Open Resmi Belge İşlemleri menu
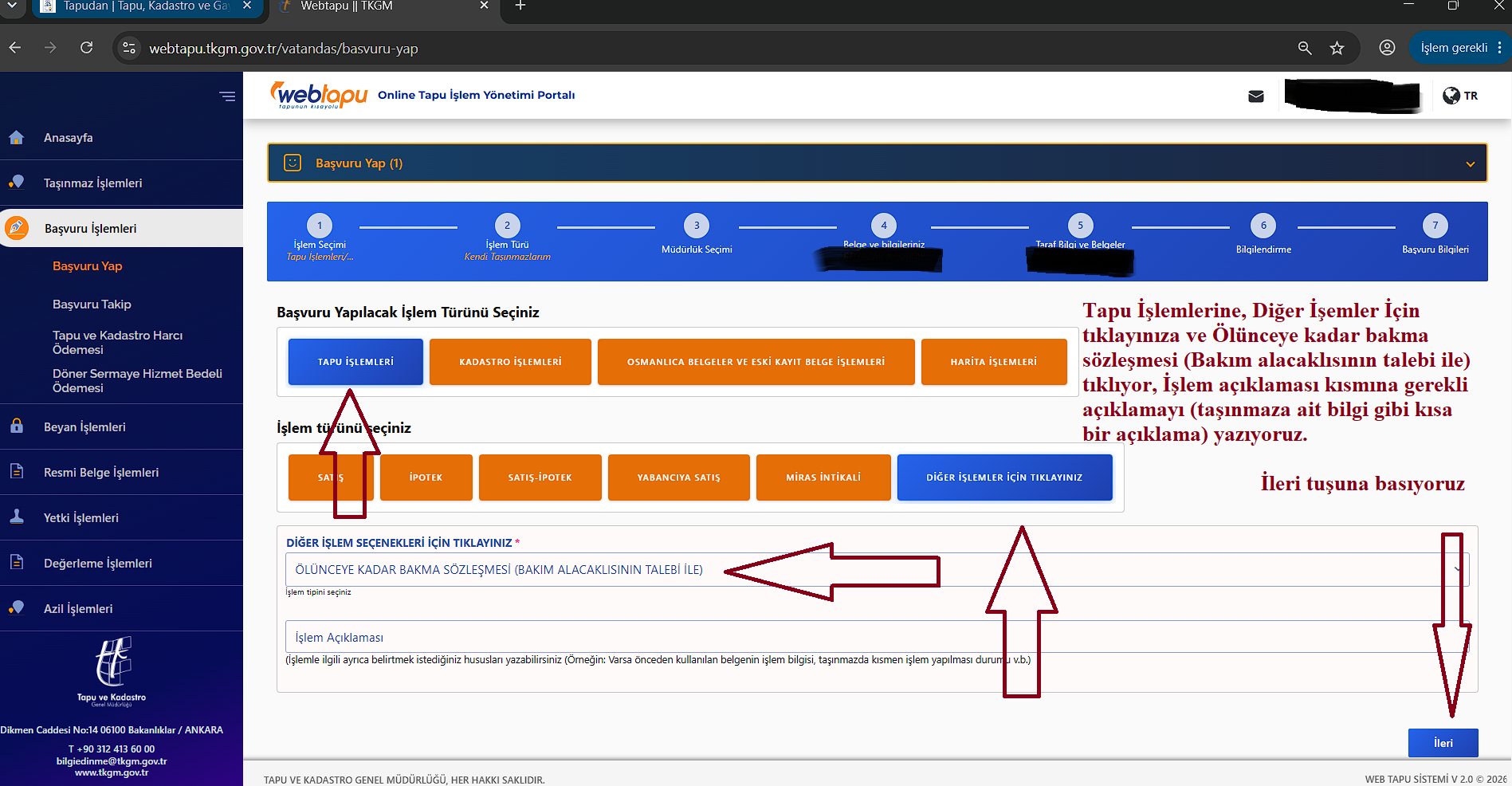The width and height of the screenshot is (1512, 786). point(101,472)
